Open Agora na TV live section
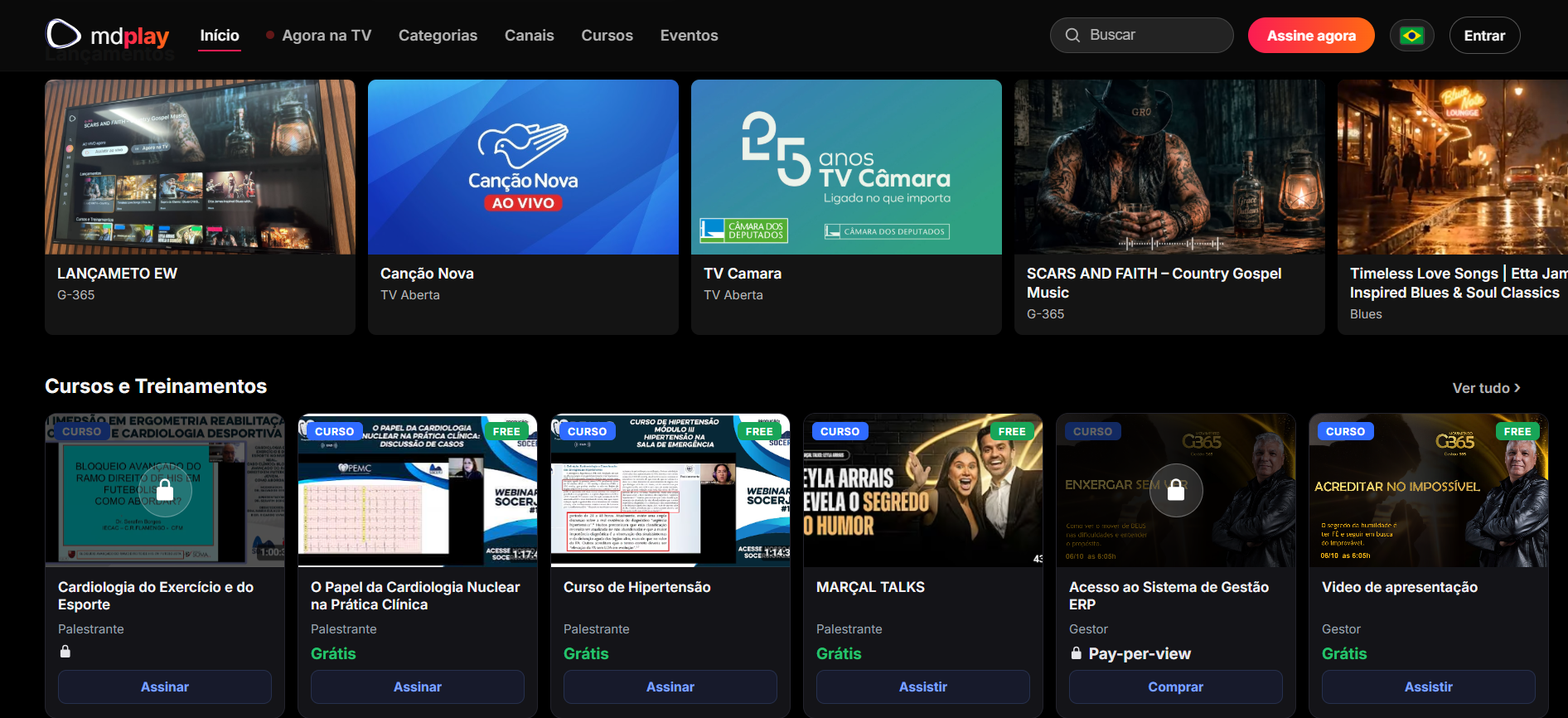The height and width of the screenshot is (718, 1568). click(319, 36)
